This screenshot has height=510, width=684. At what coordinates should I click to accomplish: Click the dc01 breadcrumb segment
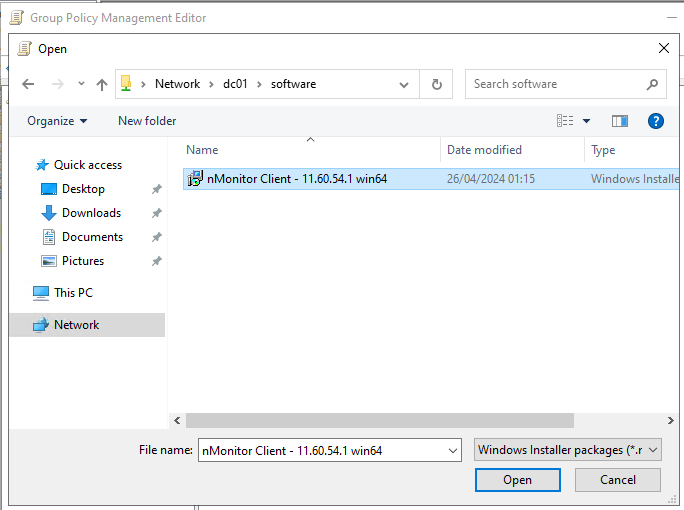click(235, 84)
